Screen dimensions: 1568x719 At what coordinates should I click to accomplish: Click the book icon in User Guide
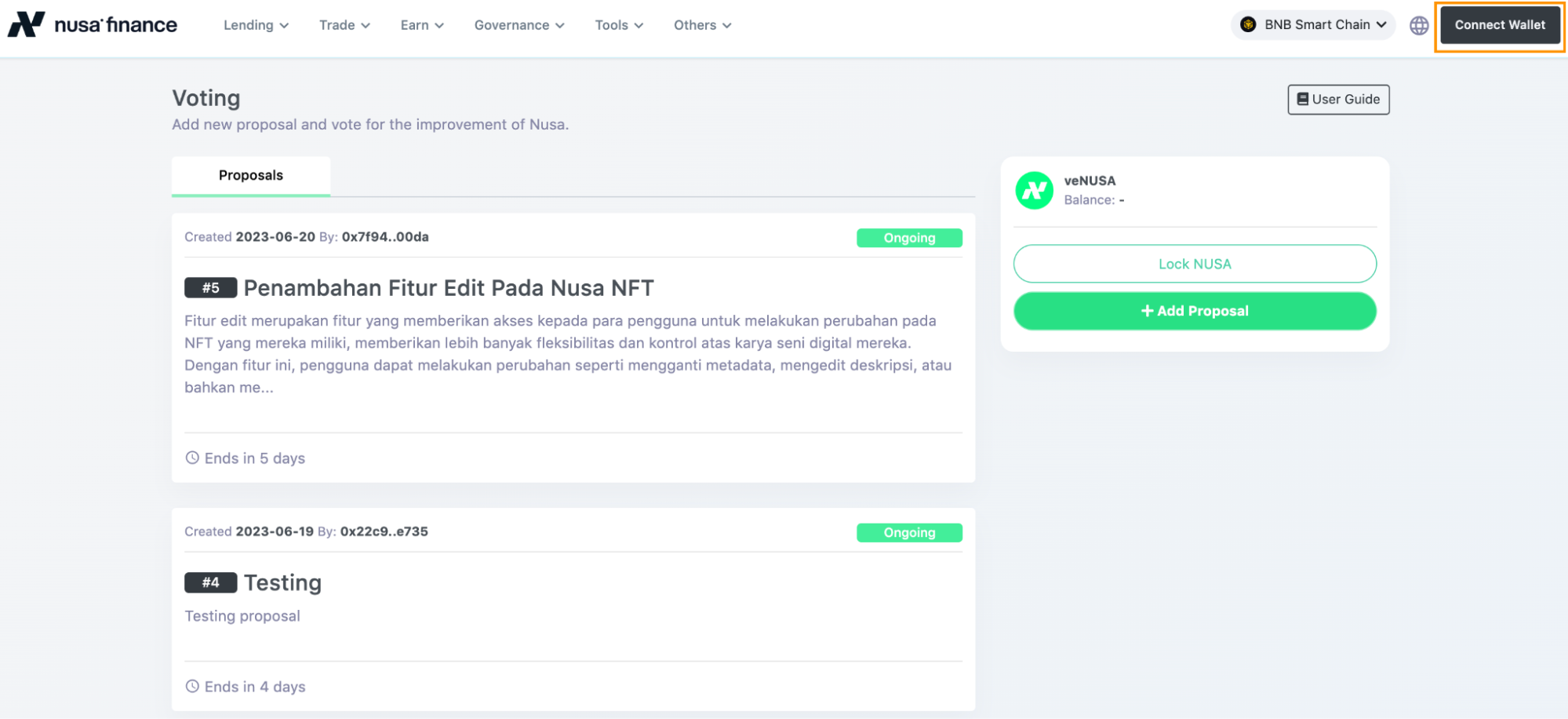[1302, 99]
